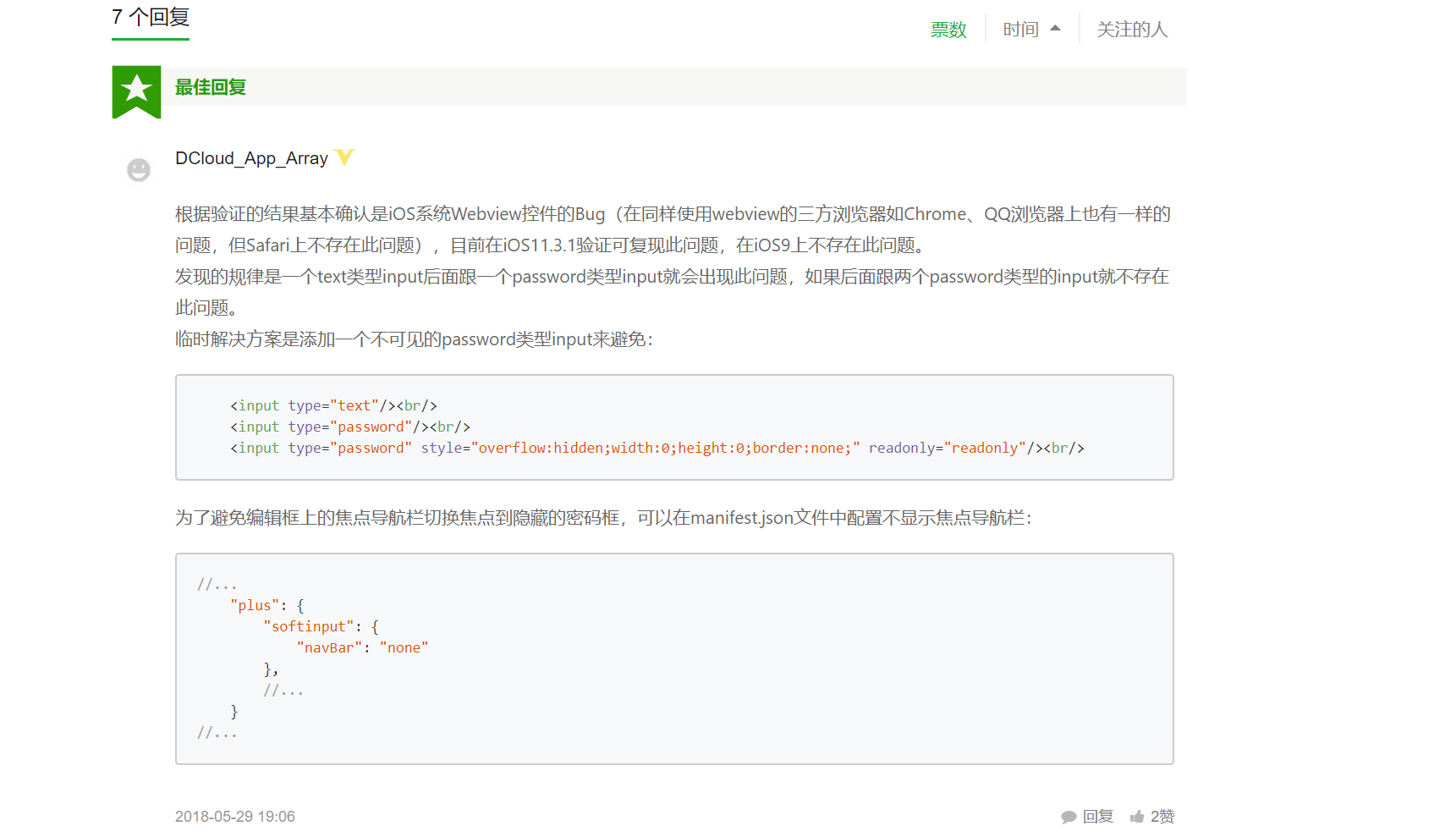Select the 7 个回复 tab heading
This screenshot has width=1456, height=837.
coord(151,18)
